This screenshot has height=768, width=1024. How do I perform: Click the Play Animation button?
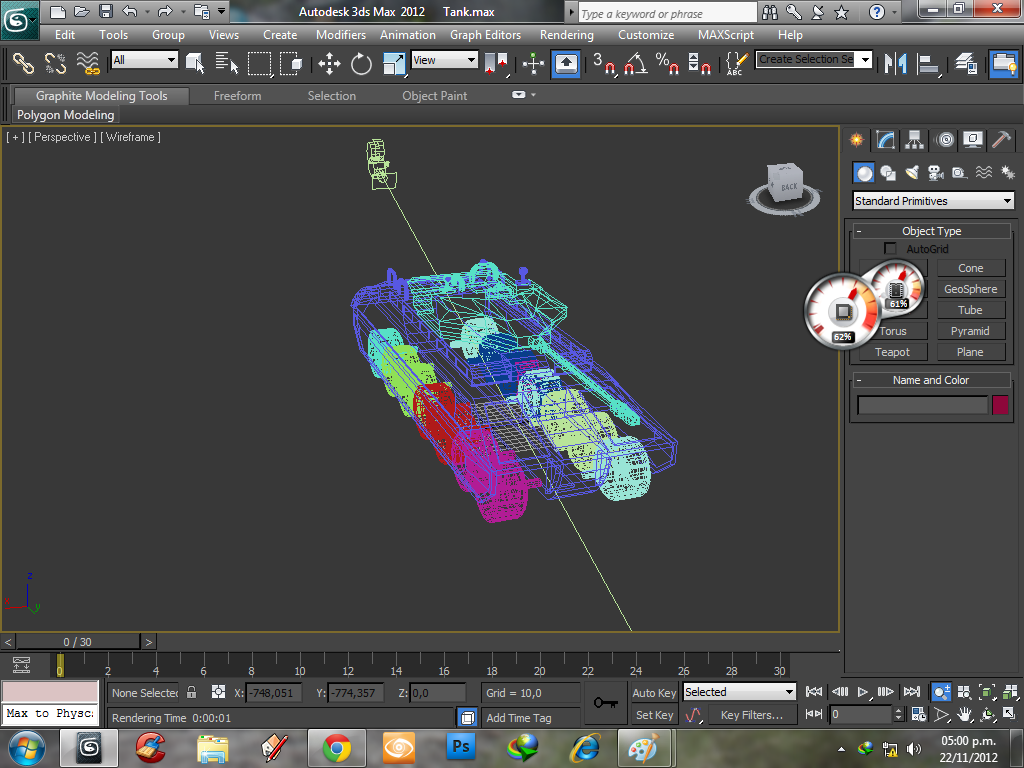(862, 692)
